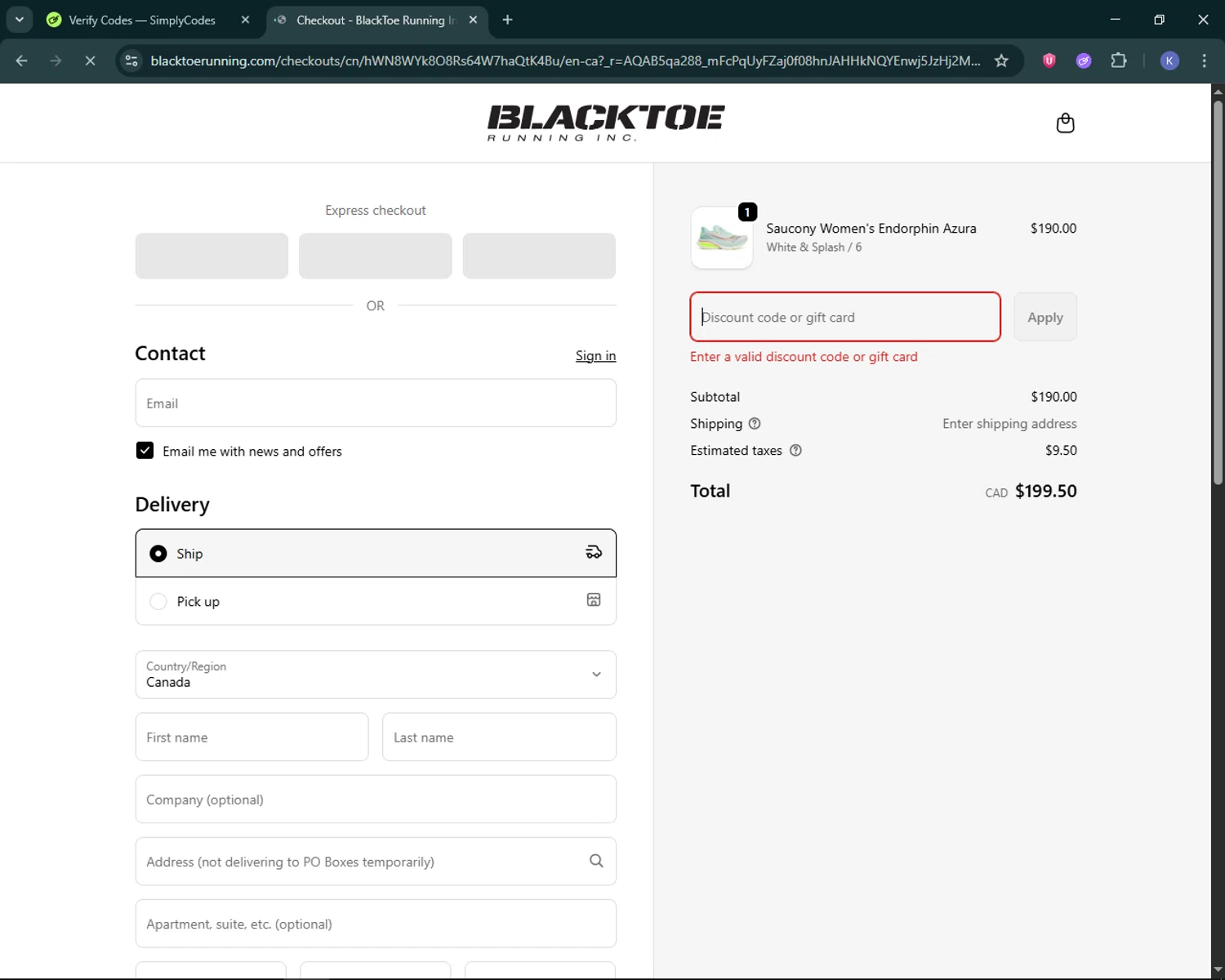The image size is (1225, 980).
Task: Bookmark this page with the star icon
Action: (1001, 60)
